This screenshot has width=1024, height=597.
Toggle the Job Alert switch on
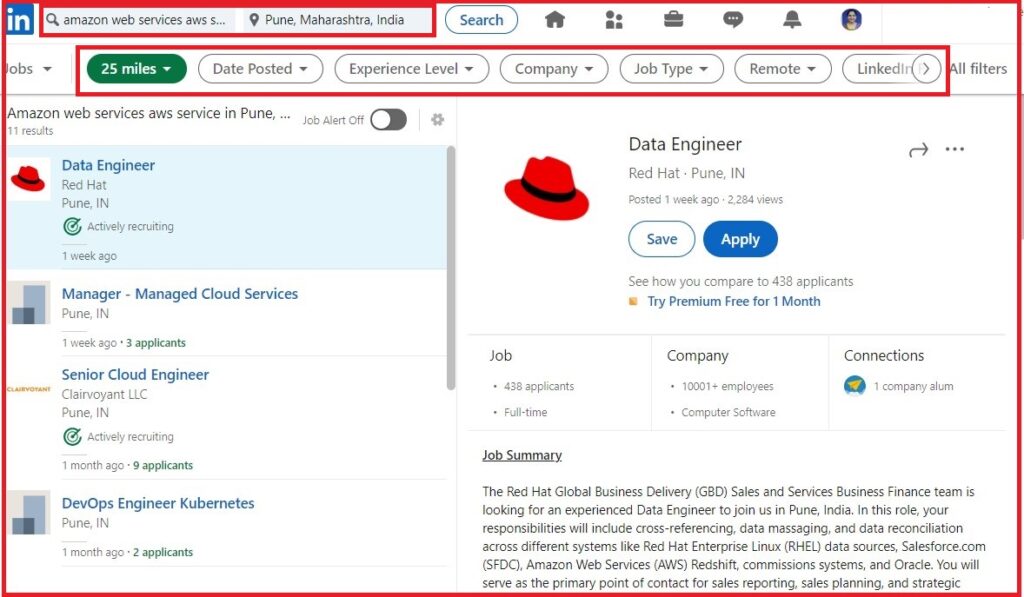click(x=388, y=120)
